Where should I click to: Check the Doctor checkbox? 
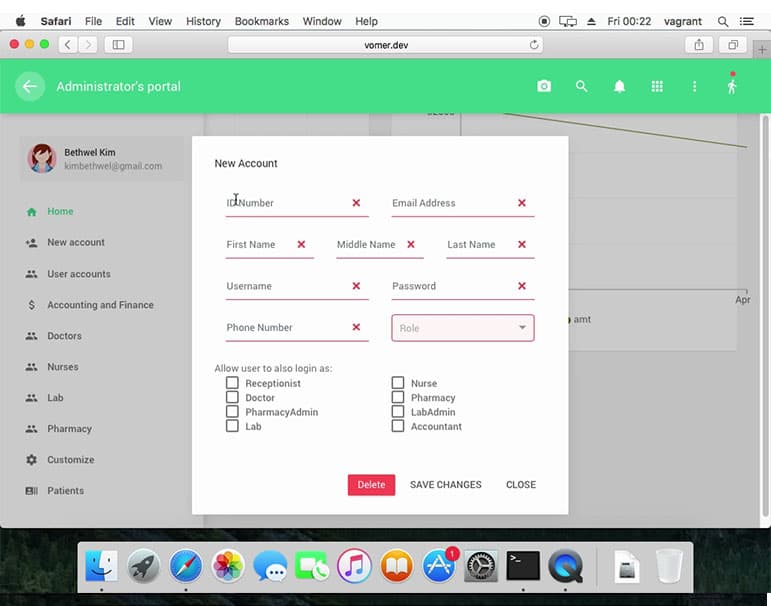click(232, 397)
